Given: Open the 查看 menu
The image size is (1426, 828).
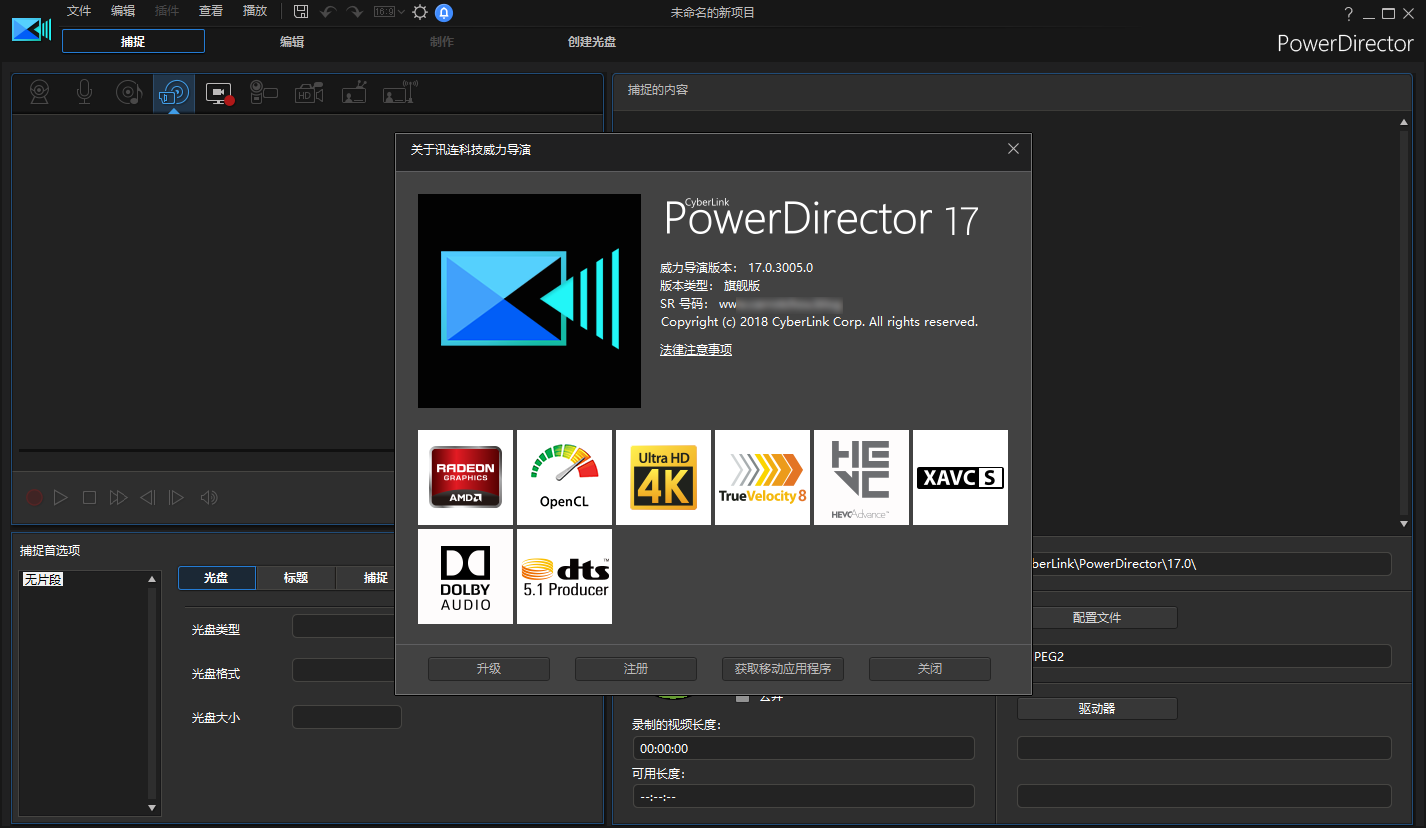Looking at the screenshot, I should click(211, 11).
